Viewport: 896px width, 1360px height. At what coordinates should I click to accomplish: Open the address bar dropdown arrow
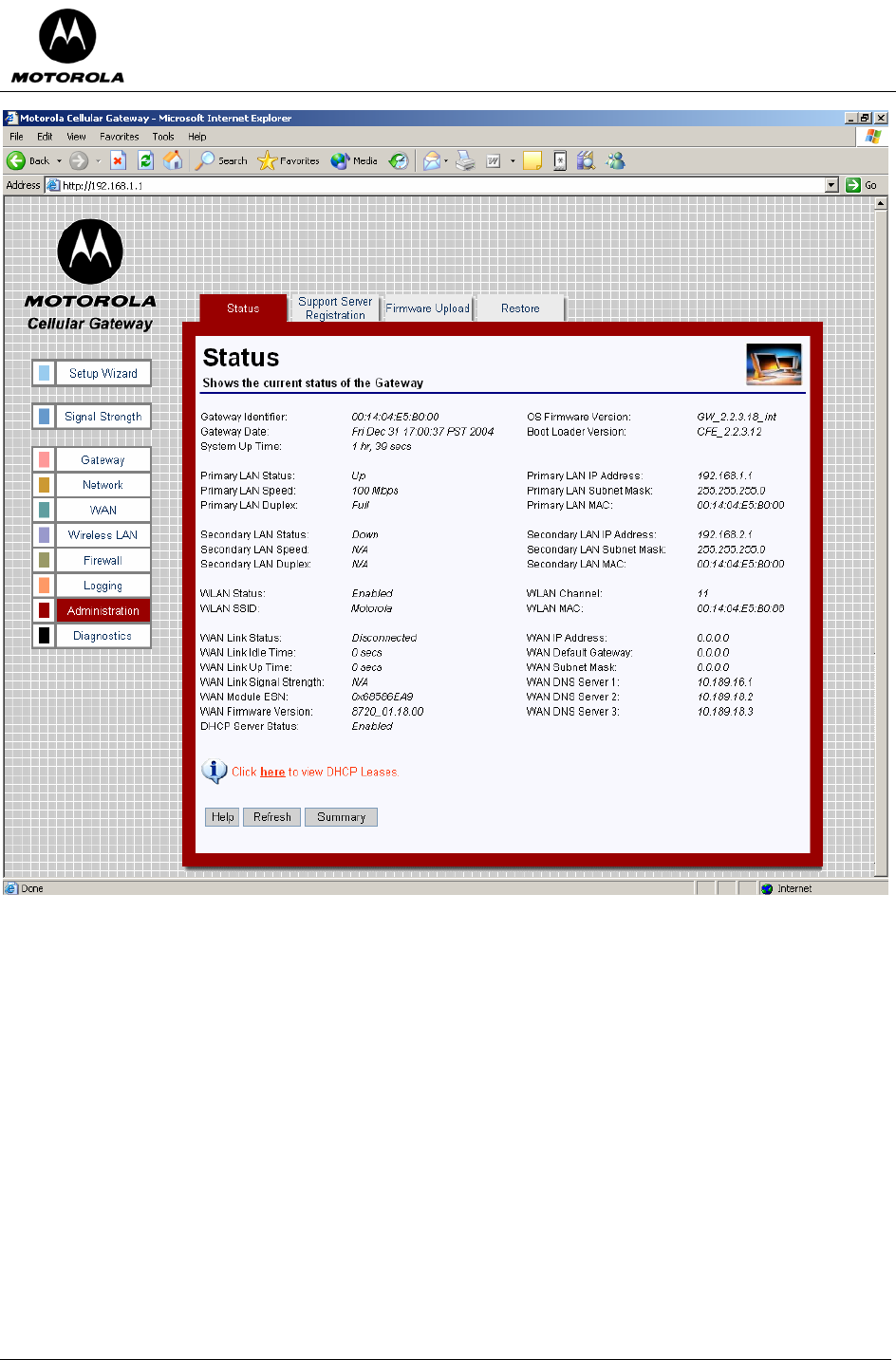tap(831, 185)
